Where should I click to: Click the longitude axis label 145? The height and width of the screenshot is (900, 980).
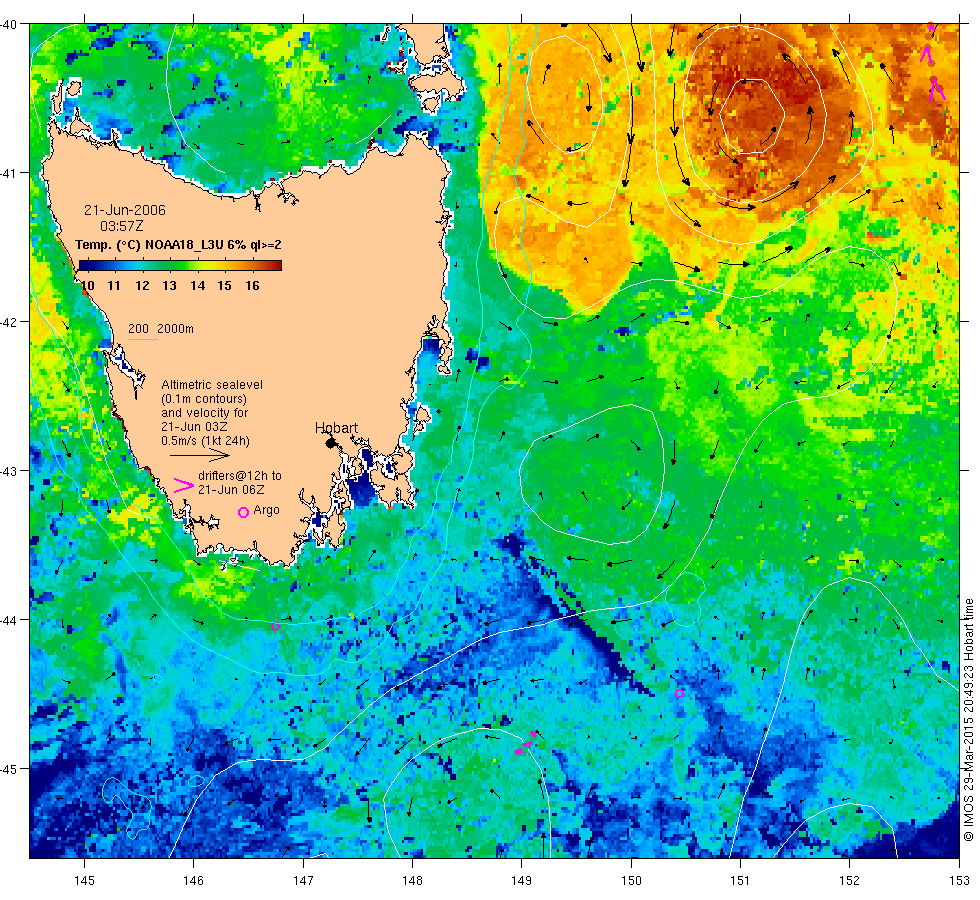coord(84,881)
